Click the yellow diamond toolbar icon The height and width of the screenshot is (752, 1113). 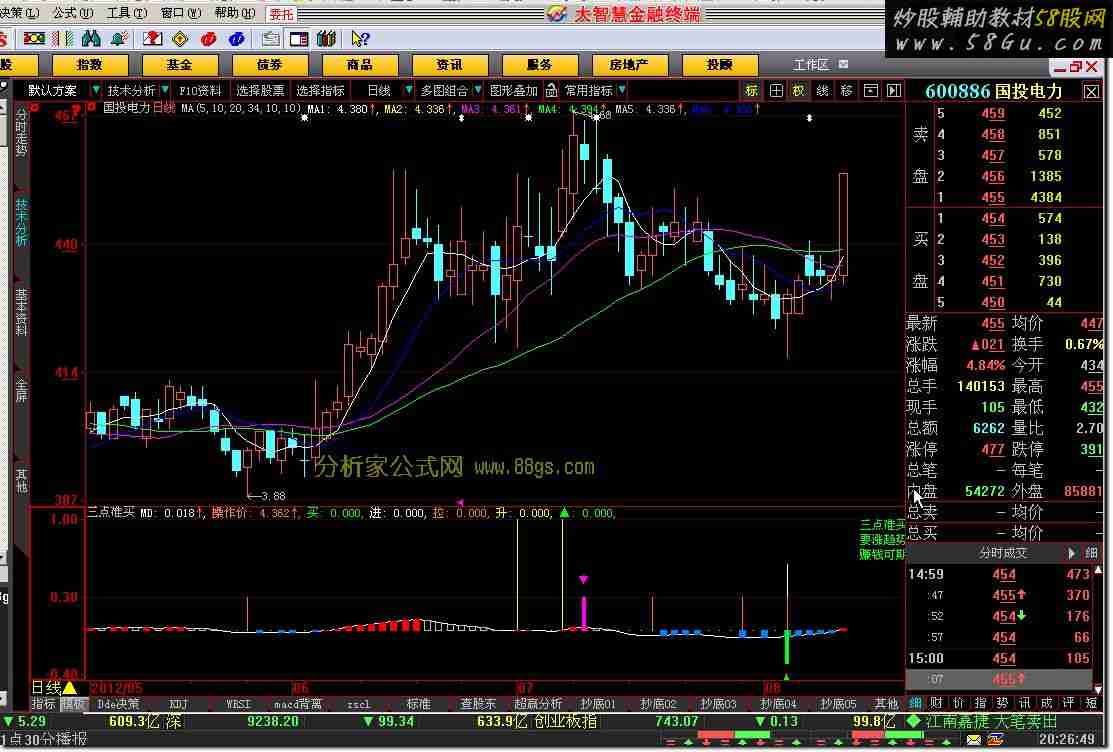(180, 39)
